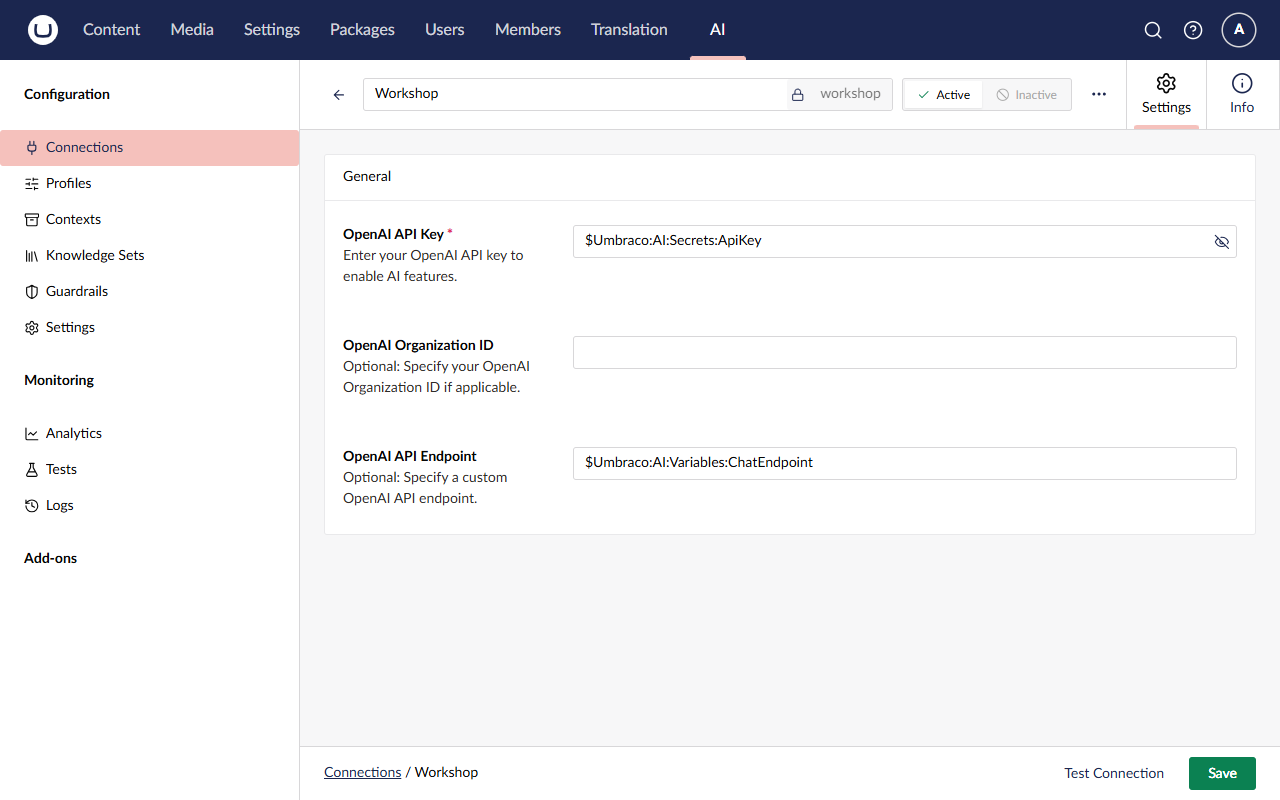Switch to the Info workspace tab
1280x800 pixels.
[x=1242, y=94]
